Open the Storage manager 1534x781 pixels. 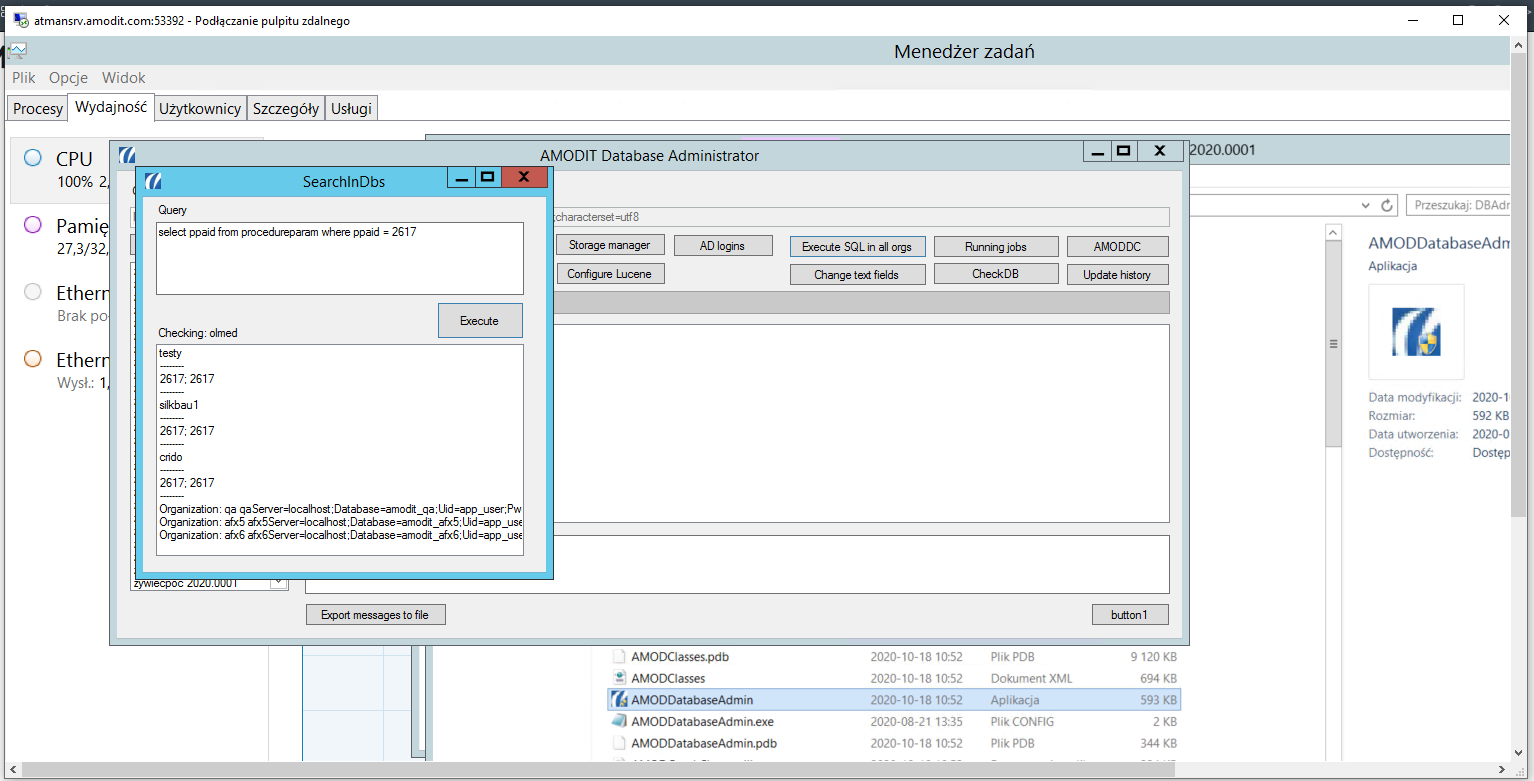click(x=609, y=245)
